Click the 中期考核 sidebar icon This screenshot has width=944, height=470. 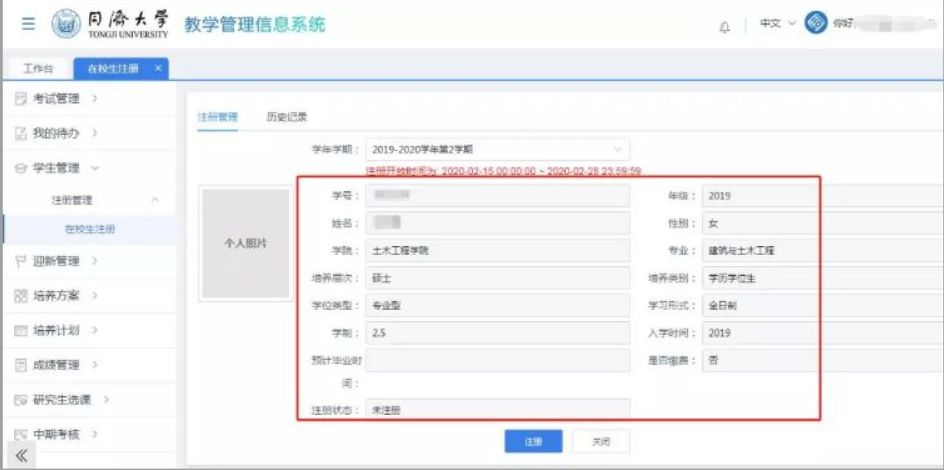coord(21,434)
